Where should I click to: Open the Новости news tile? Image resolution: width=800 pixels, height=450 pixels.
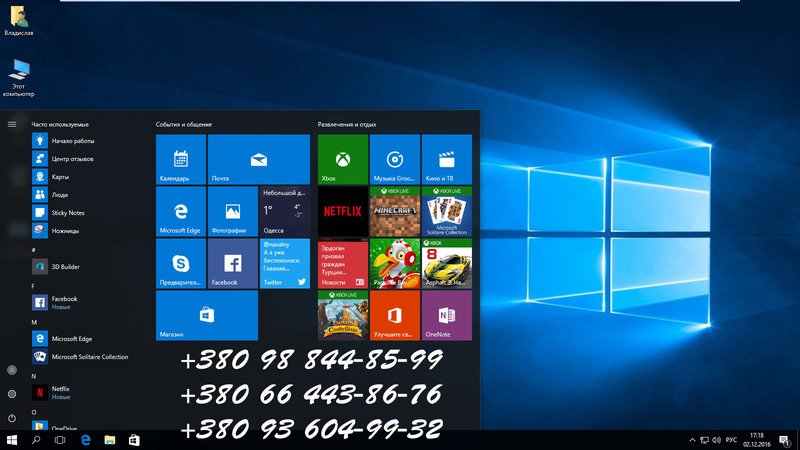point(343,263)
